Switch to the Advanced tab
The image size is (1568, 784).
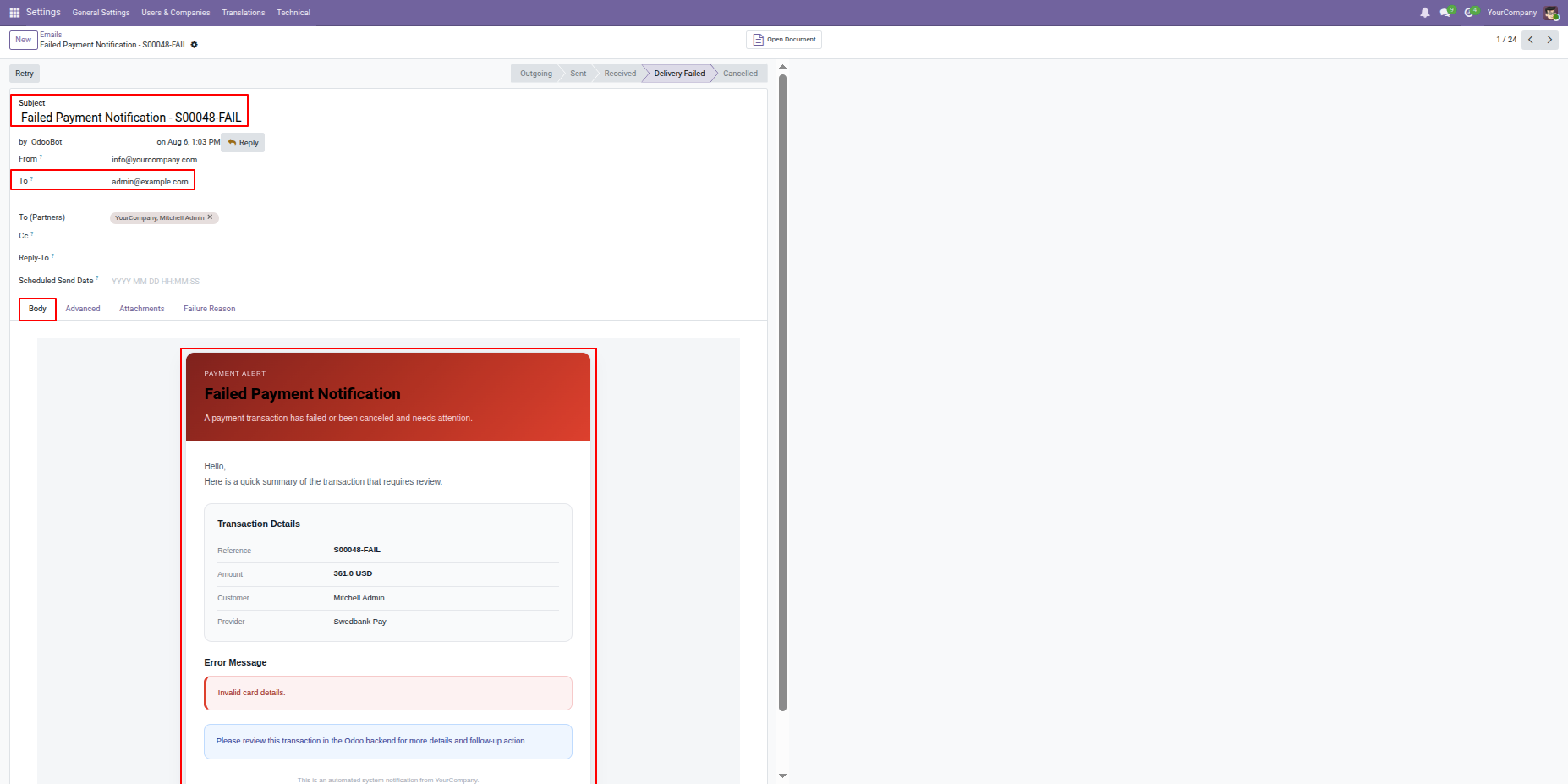coord(83,309)
